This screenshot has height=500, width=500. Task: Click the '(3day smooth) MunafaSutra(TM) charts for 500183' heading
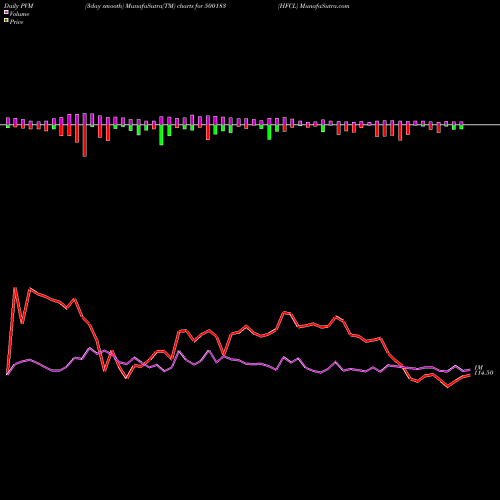(x=156, y=6)
